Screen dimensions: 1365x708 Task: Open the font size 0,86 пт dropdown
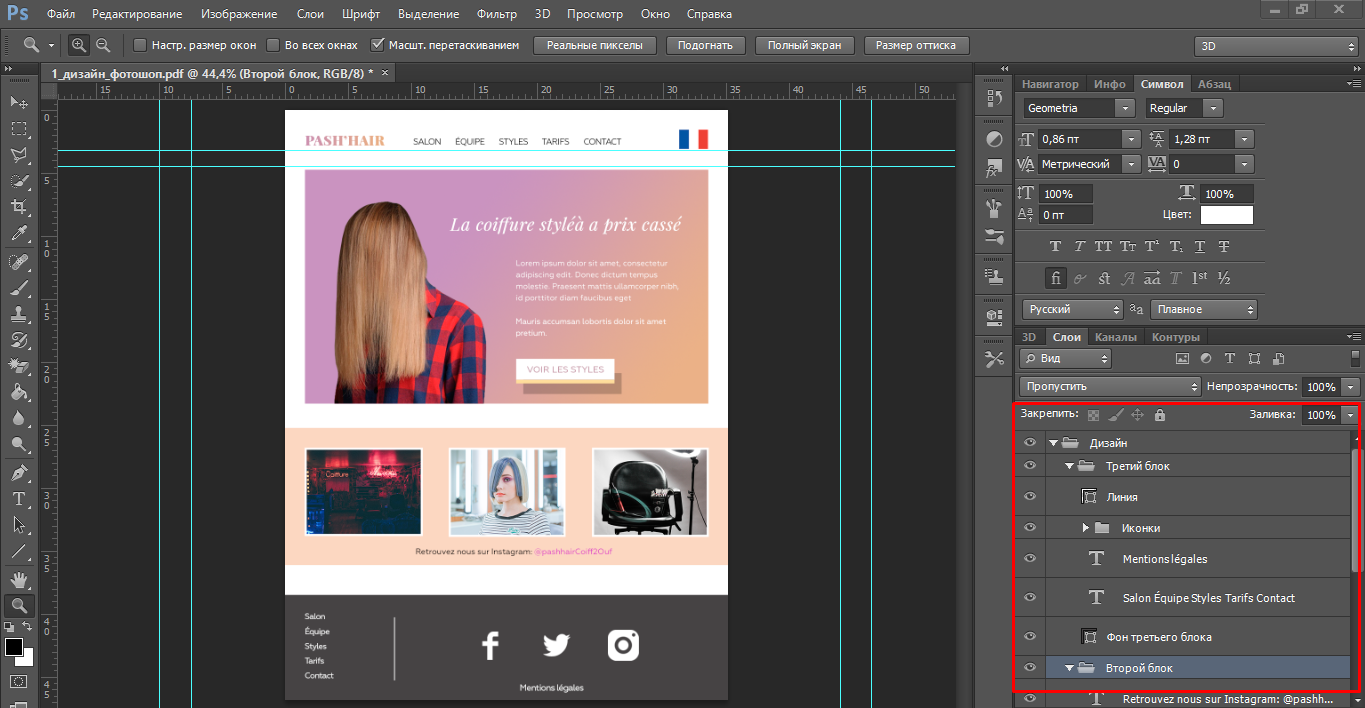(x=1132, y=139)
